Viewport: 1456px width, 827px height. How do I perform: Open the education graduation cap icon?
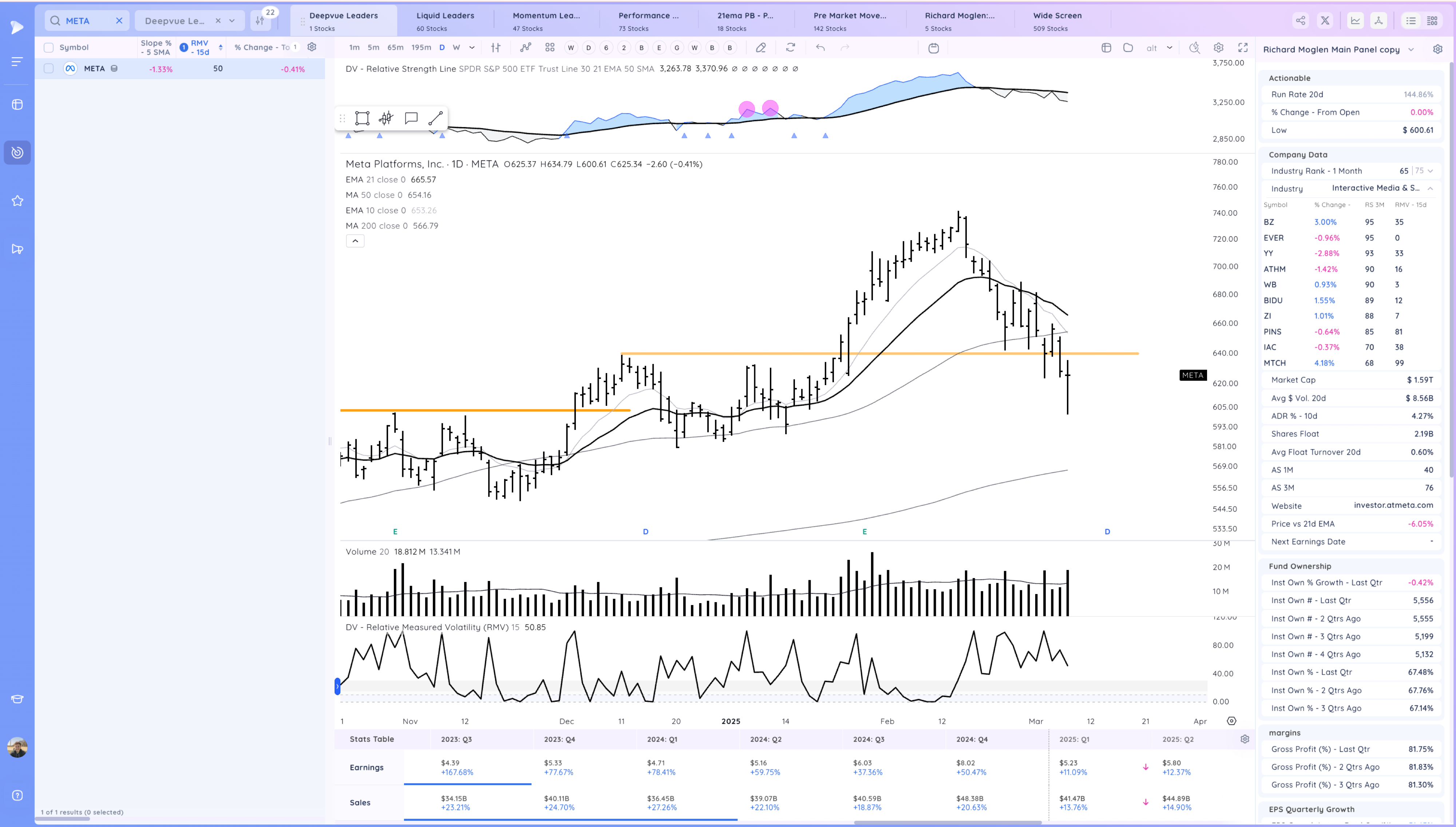[x=17, y=699]
